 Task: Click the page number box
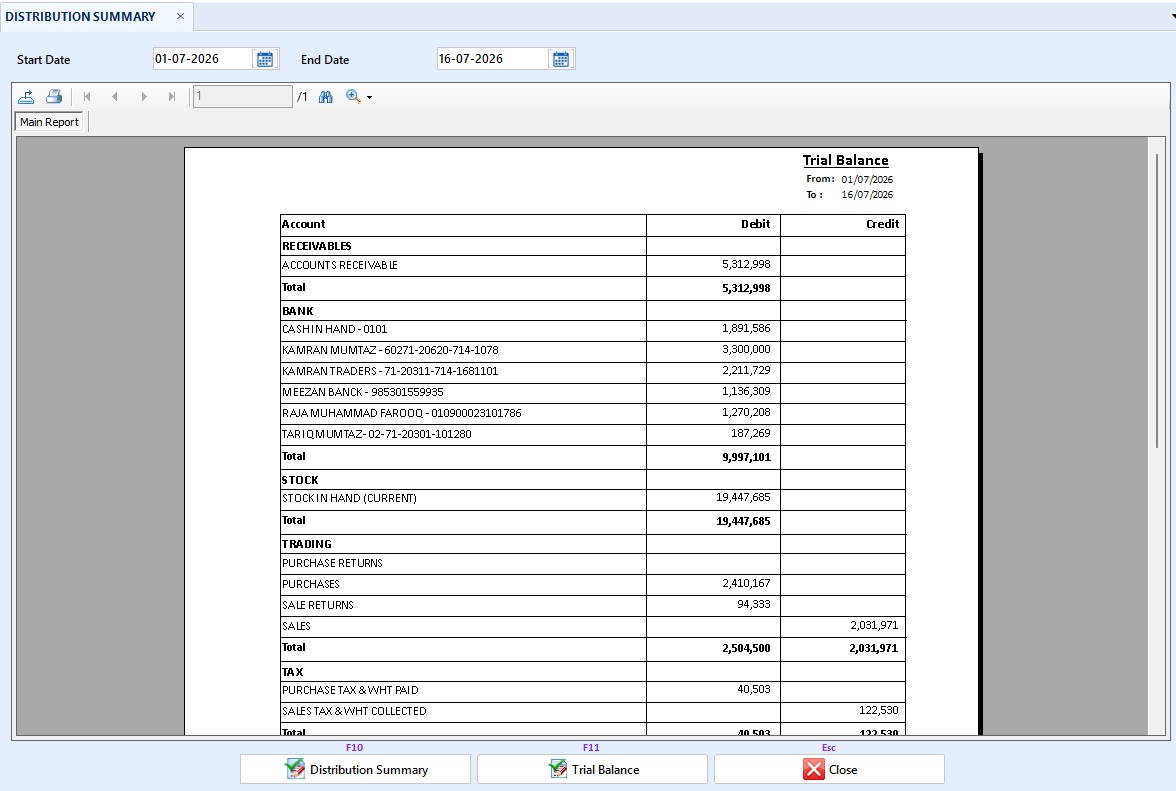pos(242,96)
